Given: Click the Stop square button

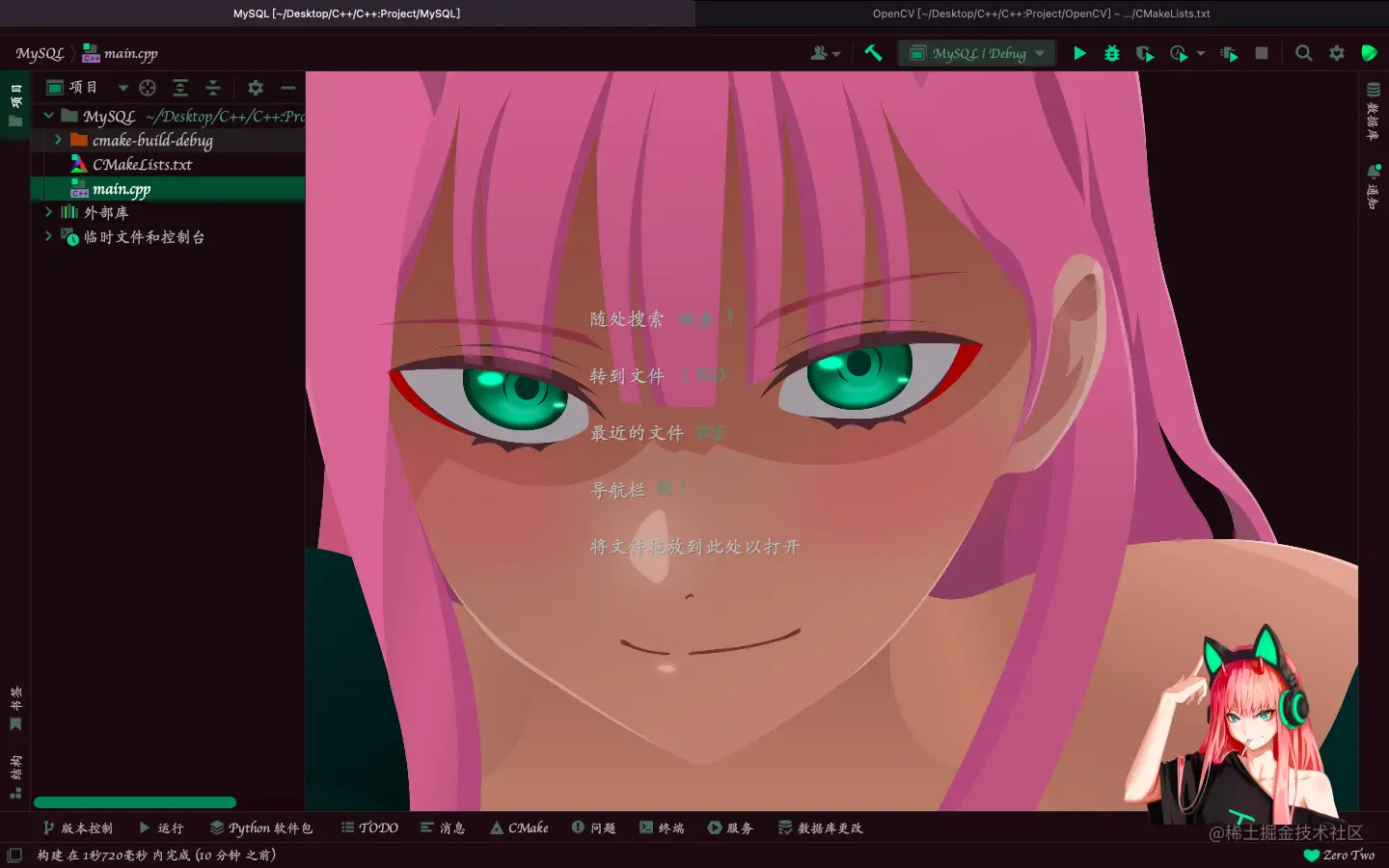Looking at the screenshot, I should pos(1261,53).
